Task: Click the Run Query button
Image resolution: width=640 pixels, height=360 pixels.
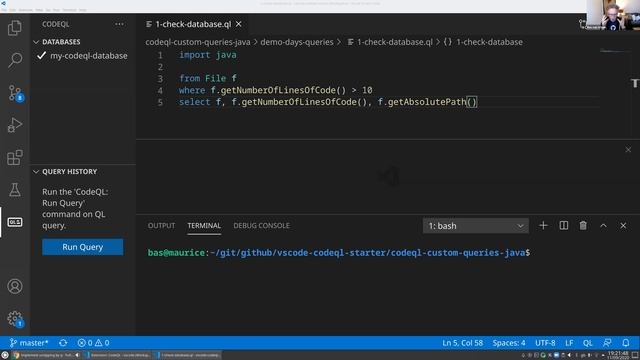Action: click(x=82, y=247)
